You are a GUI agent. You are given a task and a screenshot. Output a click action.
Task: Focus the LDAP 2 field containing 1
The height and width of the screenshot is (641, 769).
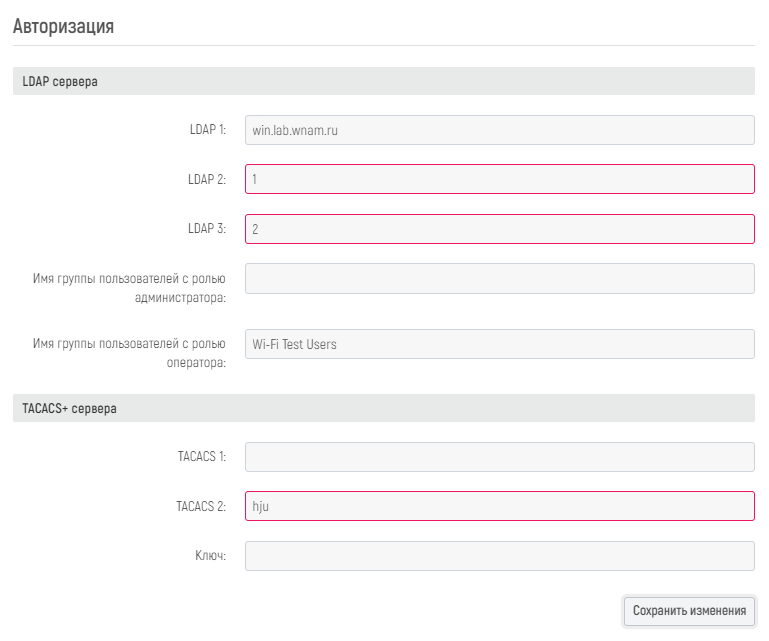499,179
